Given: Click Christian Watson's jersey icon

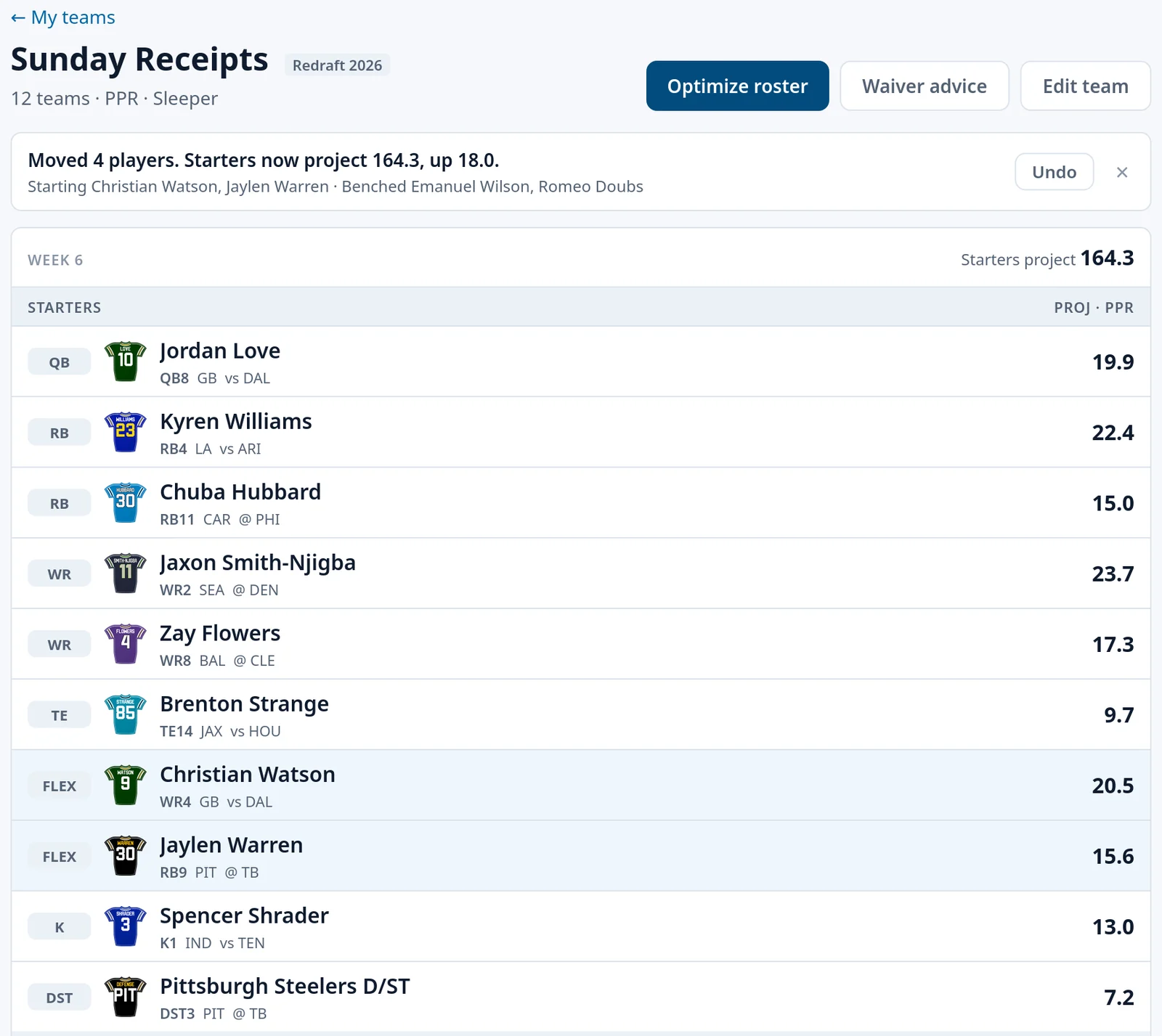Looking at the screenshot, I should 126,785.
